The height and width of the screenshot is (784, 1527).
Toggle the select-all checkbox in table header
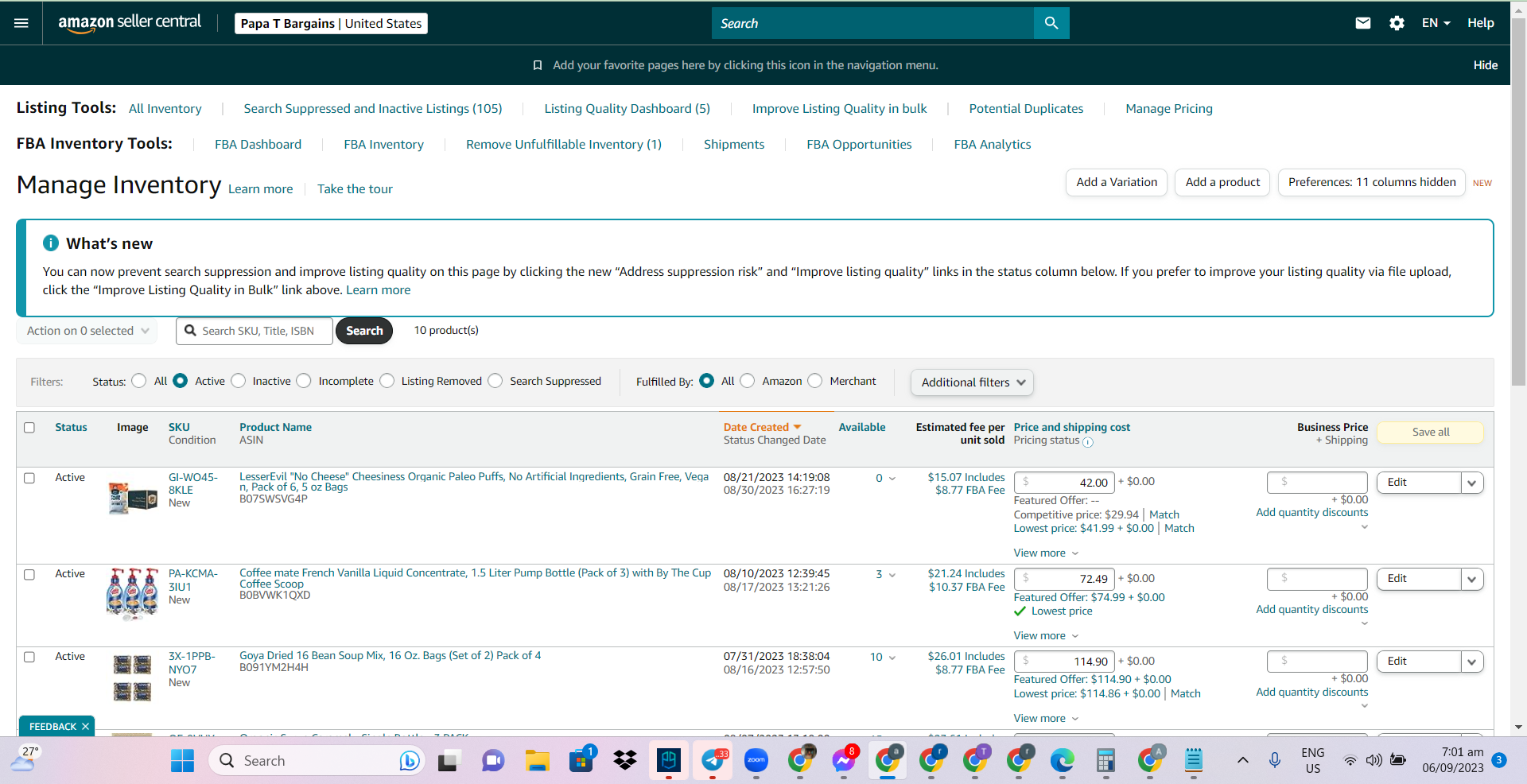pos(29,428)
